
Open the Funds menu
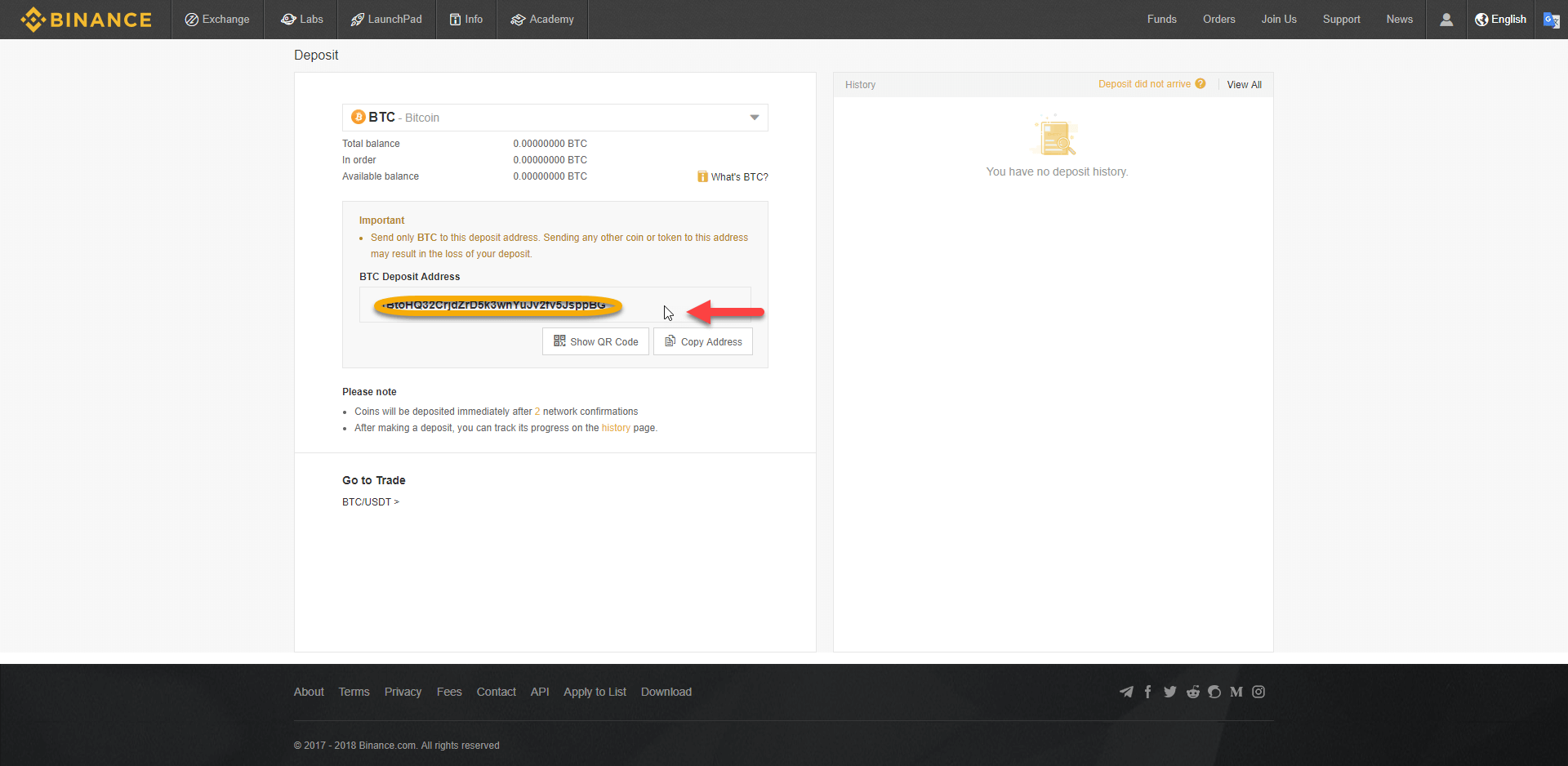[x=1161, y=20]
